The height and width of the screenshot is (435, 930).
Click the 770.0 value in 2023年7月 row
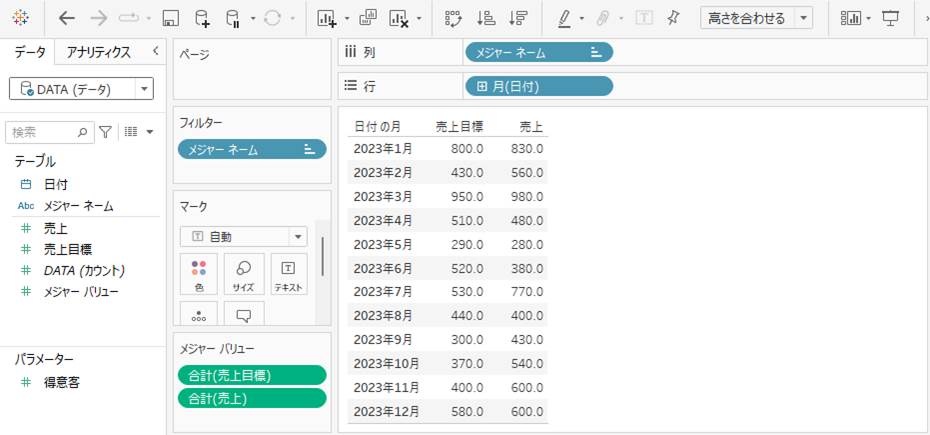pos(527,291)
